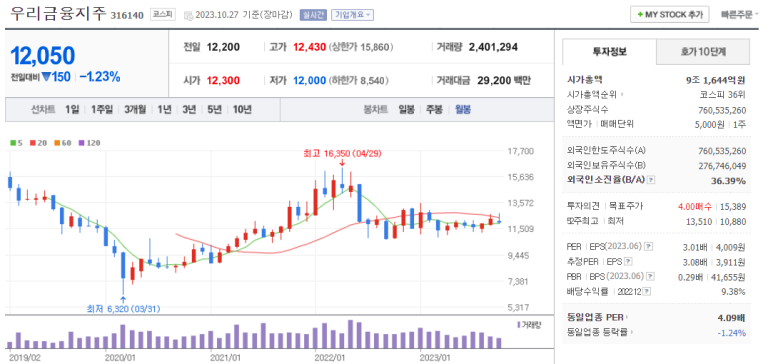Click the 시가총액 value 9조 1,644억원
This screenshot has width=773, height=364.
click(x=715, y=79)
